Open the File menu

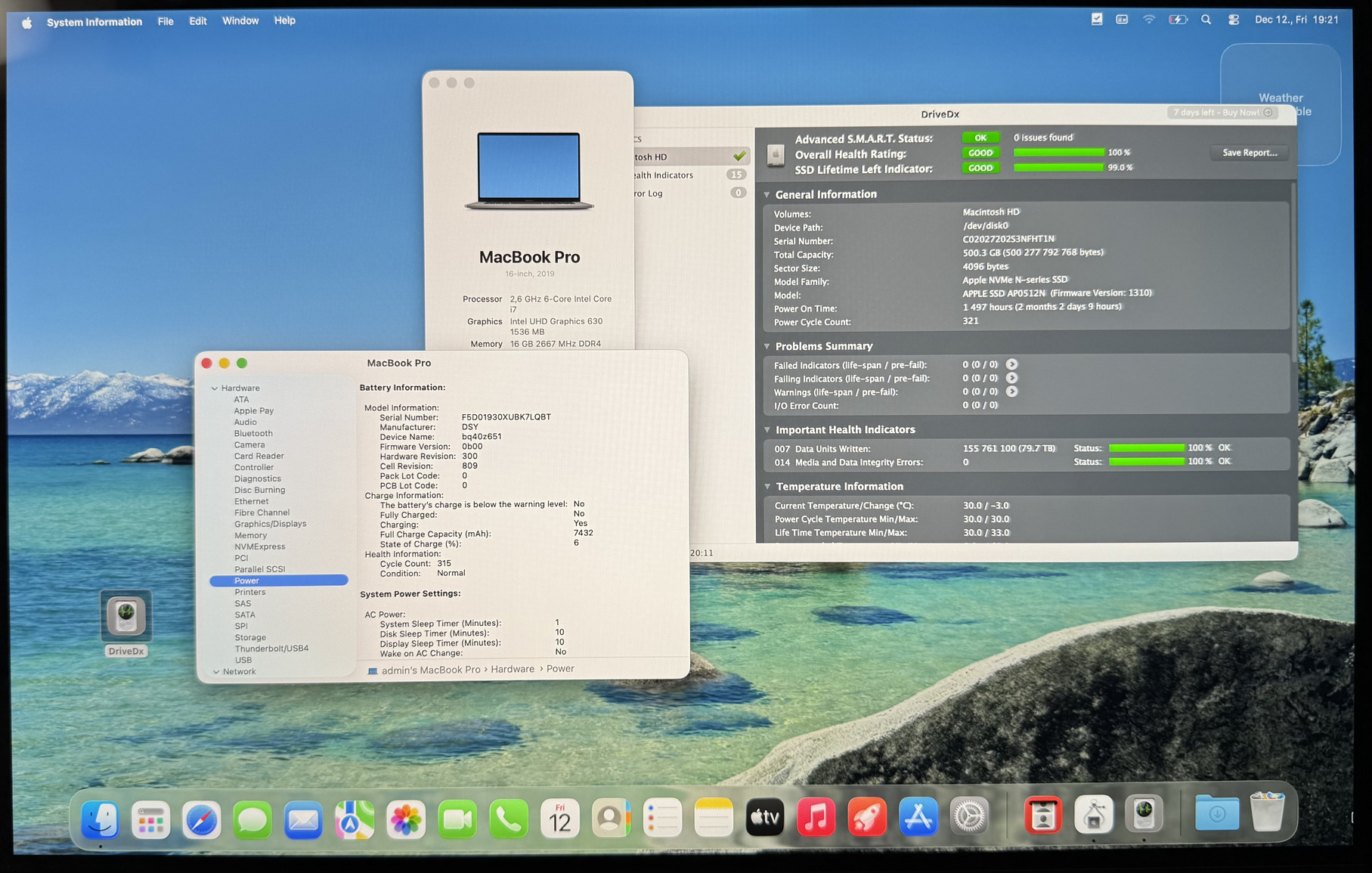coord(166,21)
